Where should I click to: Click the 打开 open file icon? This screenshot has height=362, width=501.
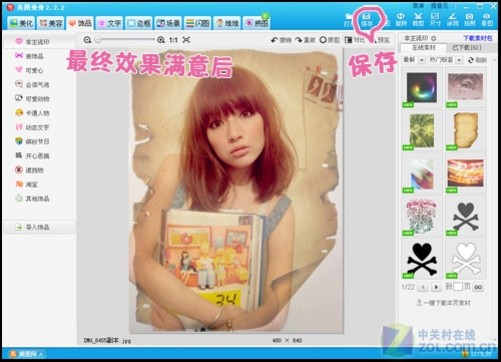(x=349, y=20)
